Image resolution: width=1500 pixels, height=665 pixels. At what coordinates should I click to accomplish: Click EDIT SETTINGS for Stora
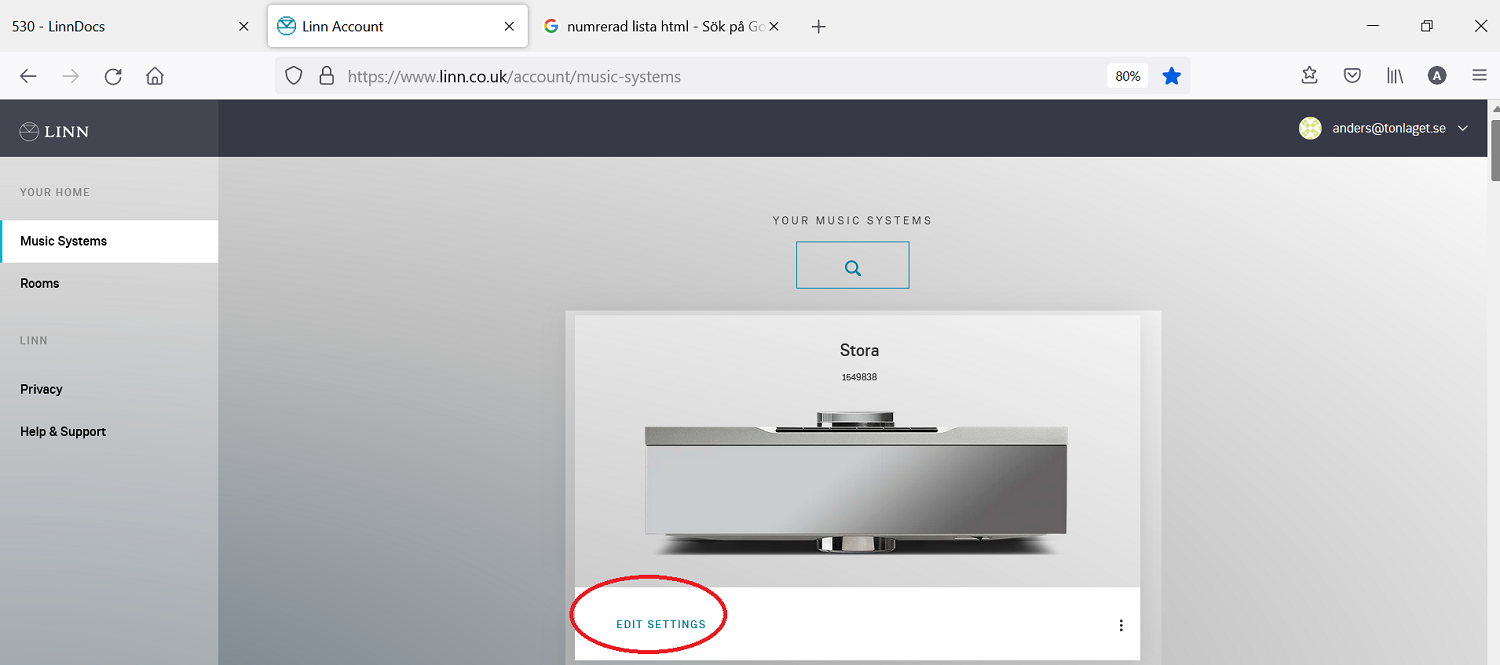[x=661, y=624]
